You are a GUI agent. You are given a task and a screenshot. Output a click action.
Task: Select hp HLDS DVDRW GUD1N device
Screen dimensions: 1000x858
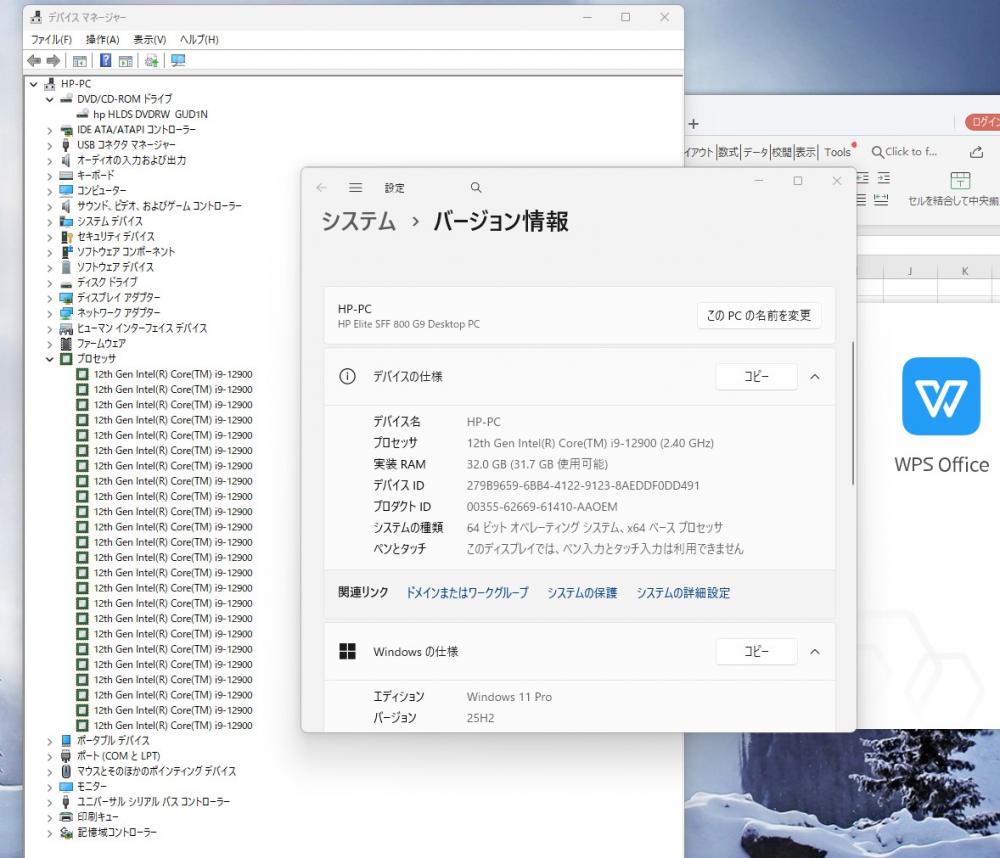pyautogui.click(x=150, y=114)
